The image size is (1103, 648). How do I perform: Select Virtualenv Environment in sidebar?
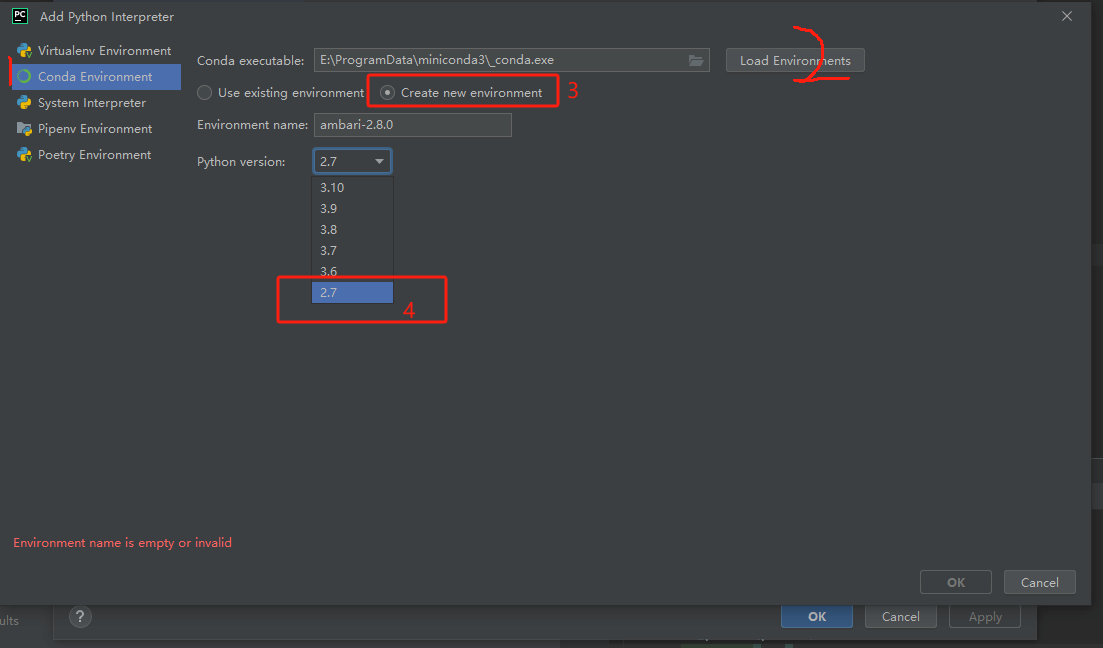tap(94, 51)
